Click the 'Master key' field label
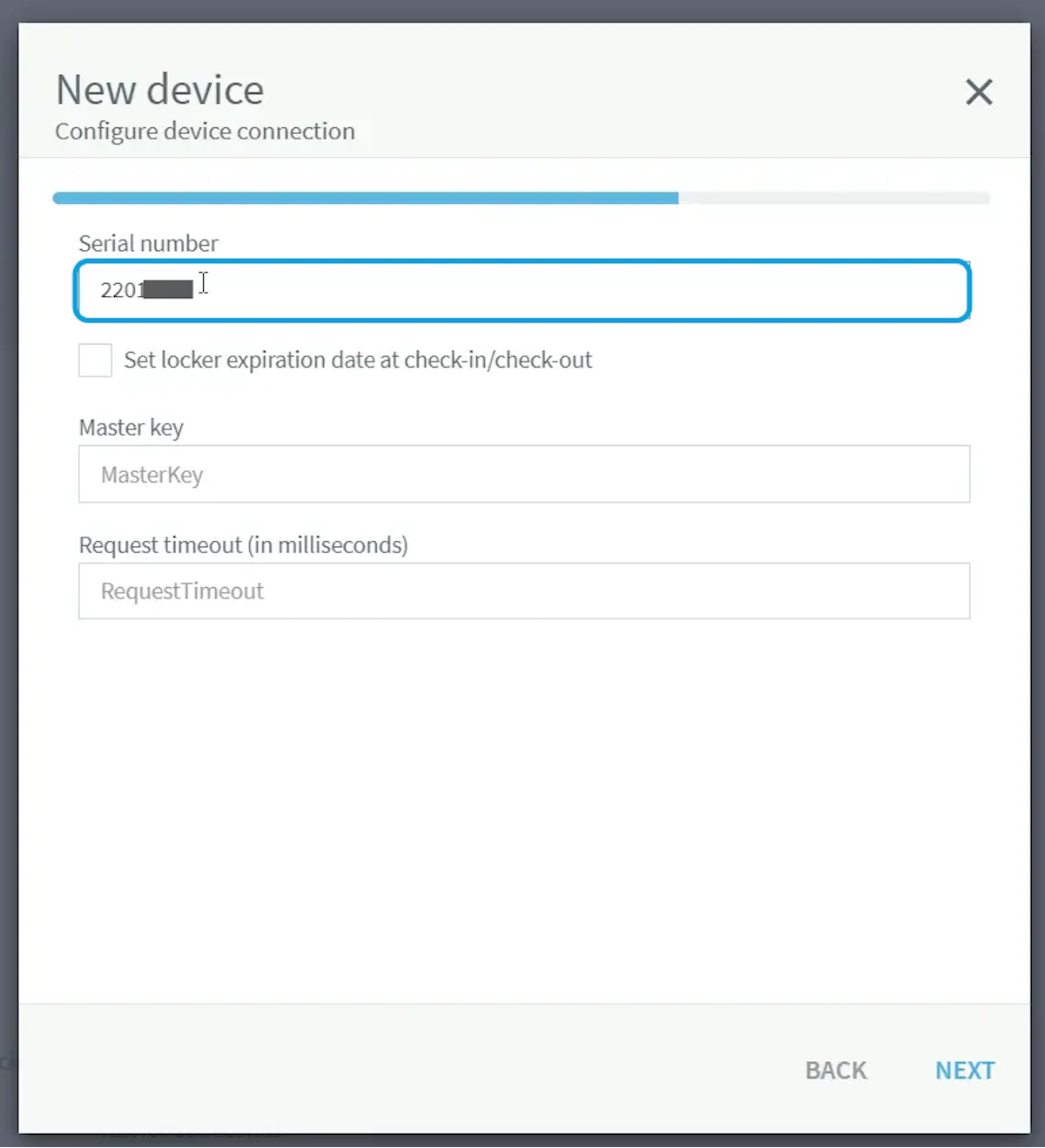Screen dimensions: 1045x1148 (x=131, y=428)
